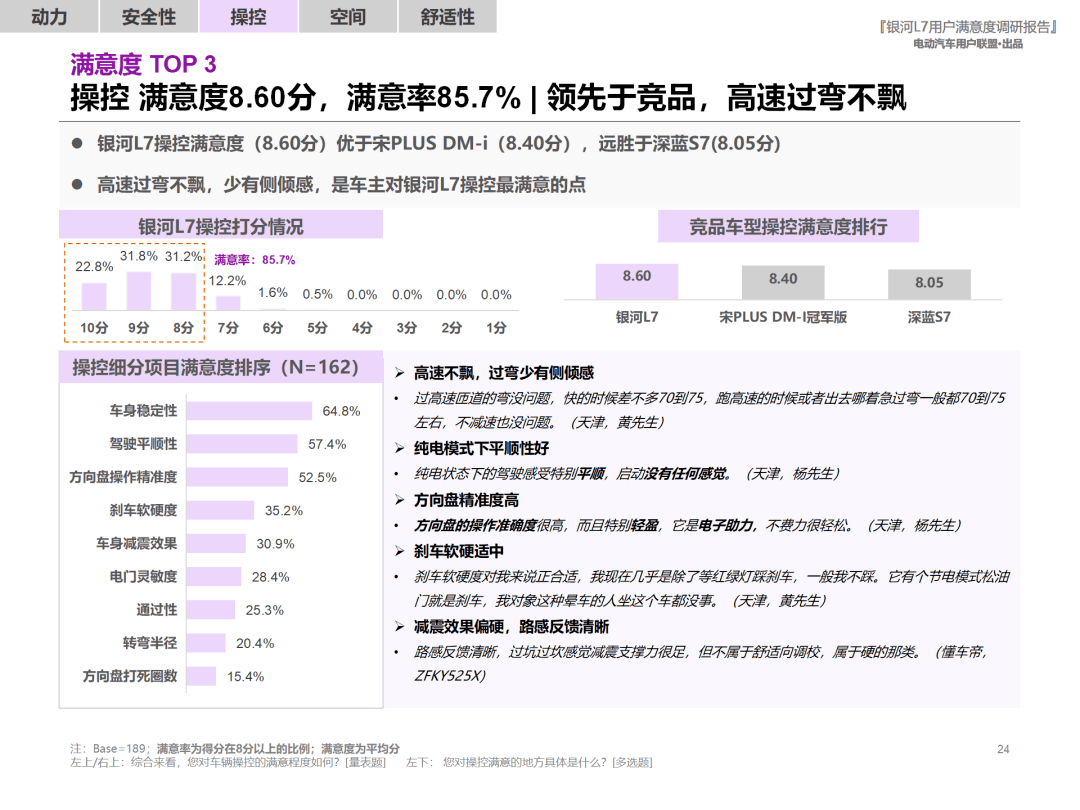The height and width of the screenshot is (810, 1080).
Task: Click the 通过性 row label
Action: [156, 610]
